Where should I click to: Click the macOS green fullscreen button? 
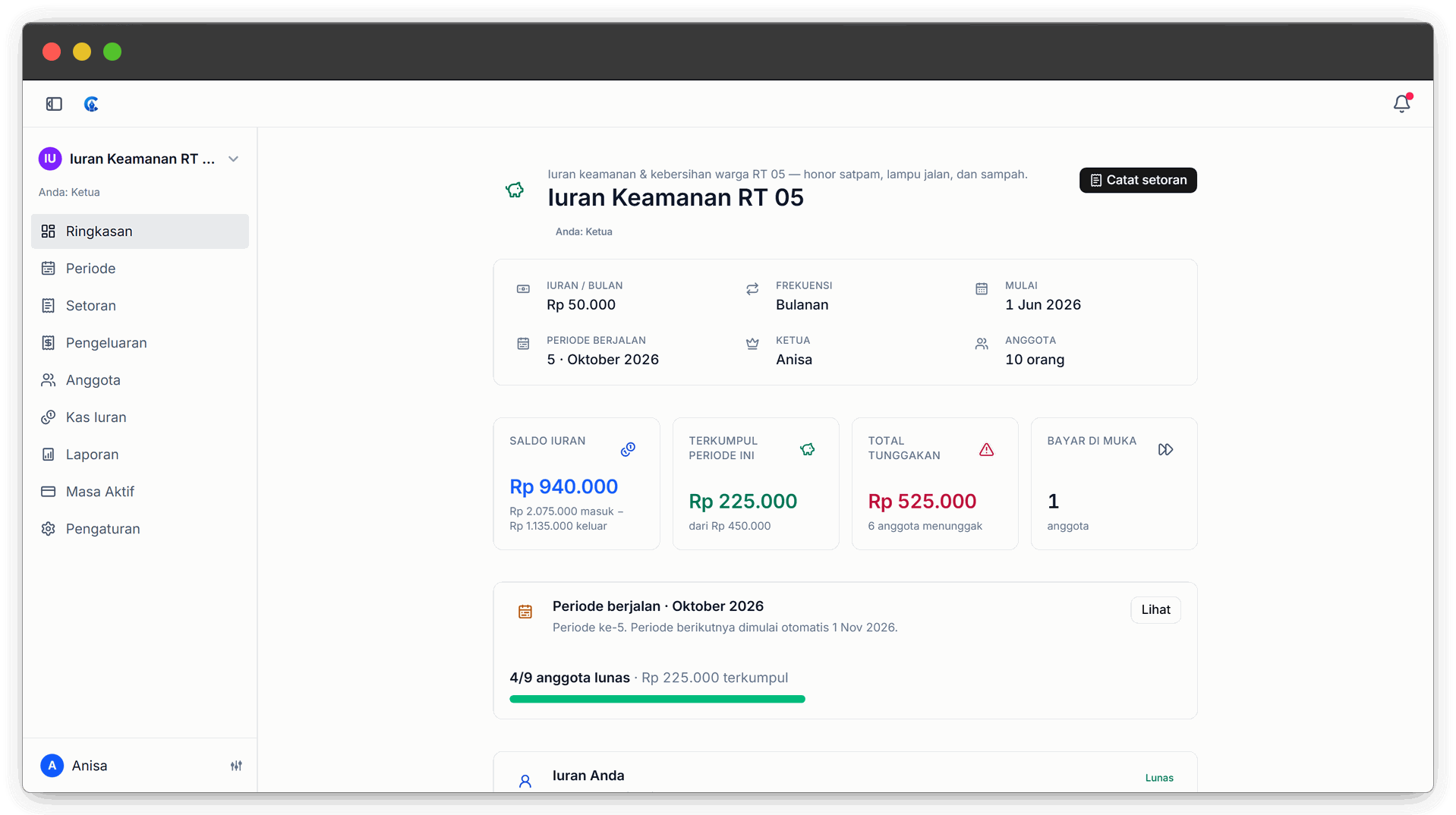(112, 52)
